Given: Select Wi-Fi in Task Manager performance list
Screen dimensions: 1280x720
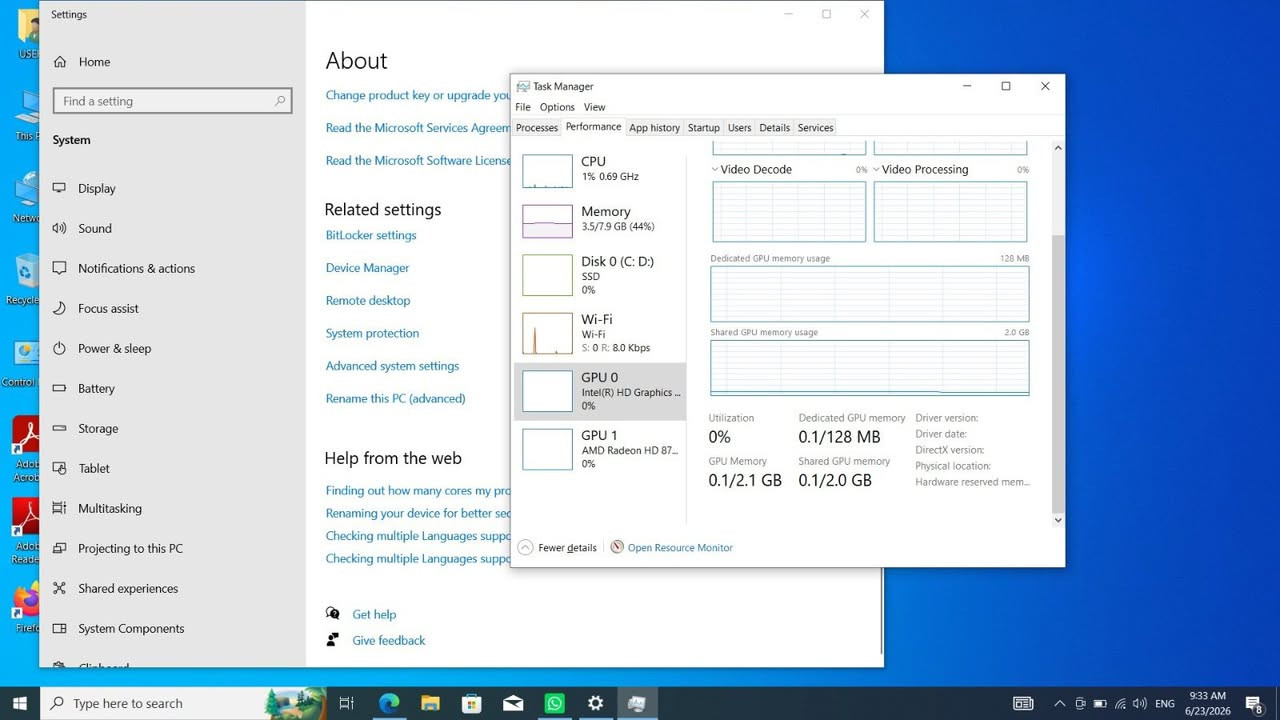Looking at the screenshot, I should (x=600, y=333).
